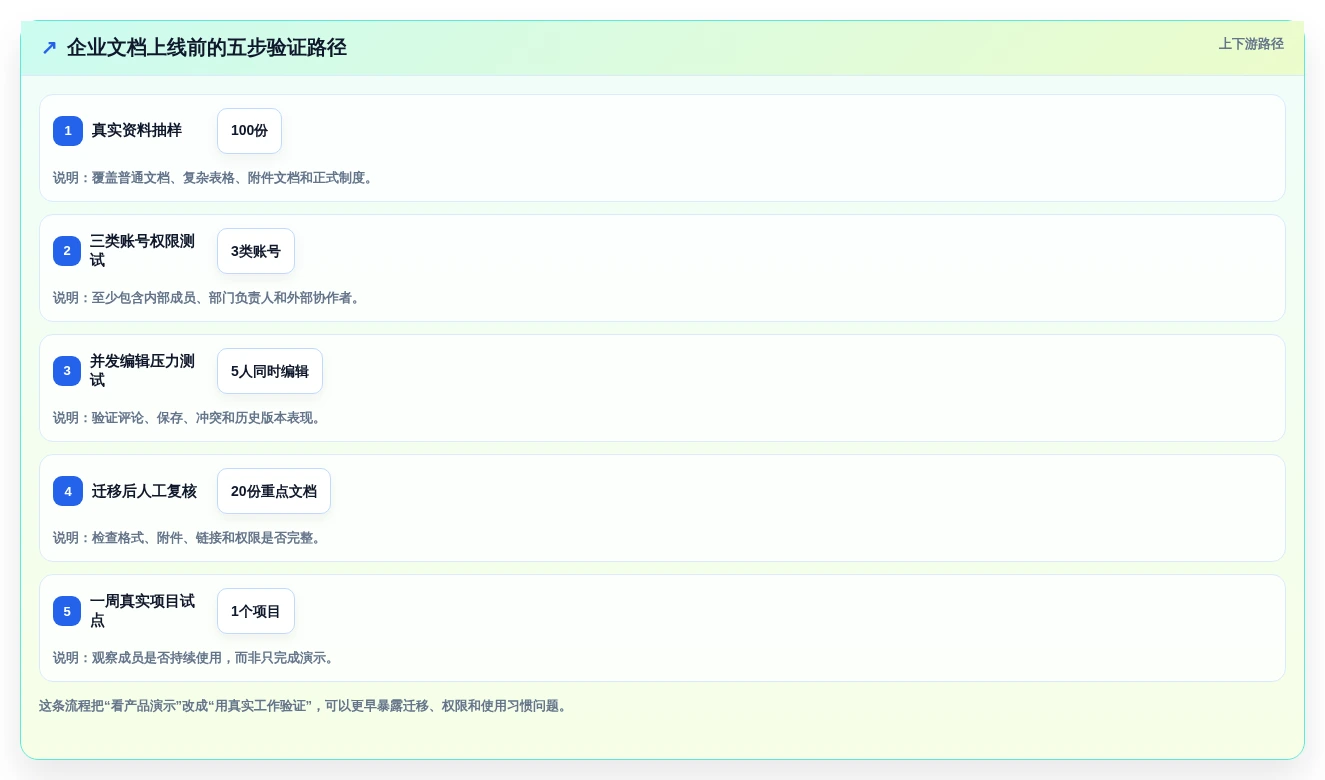The height and width of the screenshot is (780, 1325).
Task: Click step number badge 2
Action: [x=67, y=251]
